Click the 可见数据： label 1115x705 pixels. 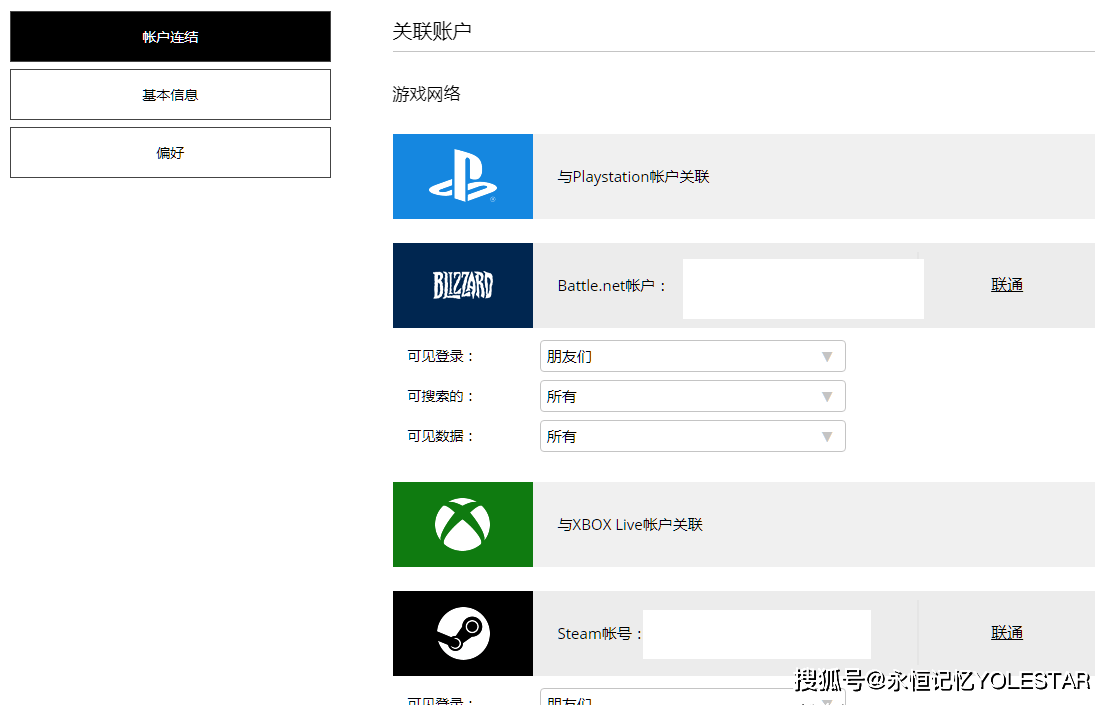pyautogui.click(x=440, y=436)
